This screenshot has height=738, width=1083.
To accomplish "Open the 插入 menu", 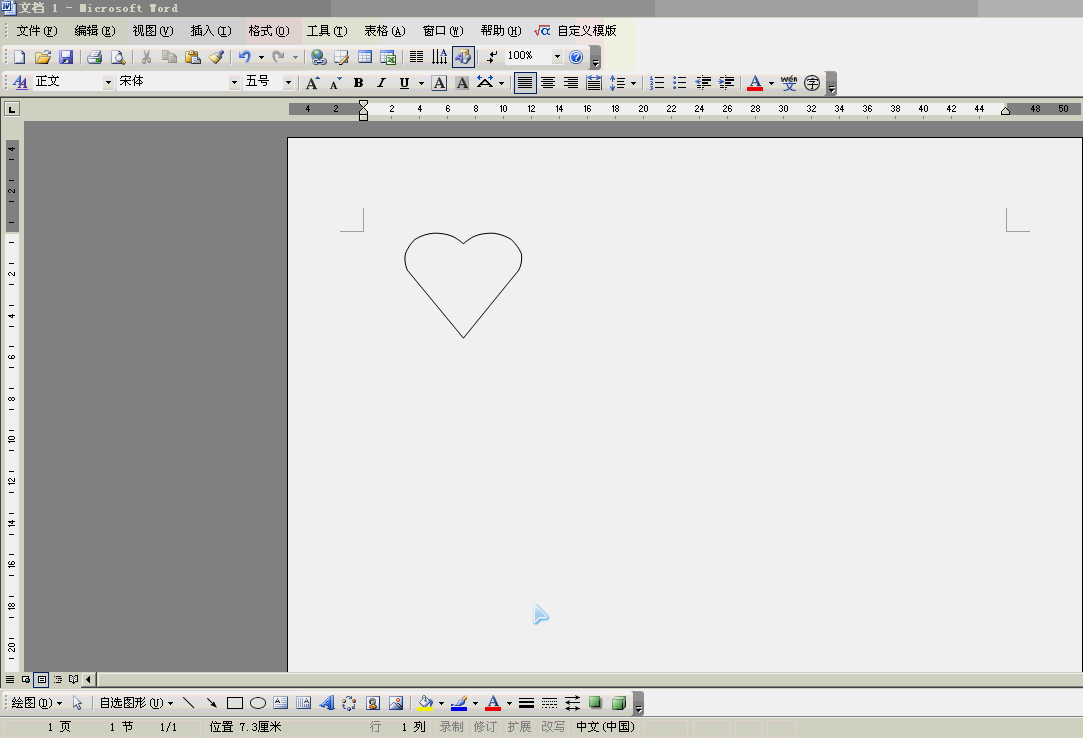I will 211,30.
